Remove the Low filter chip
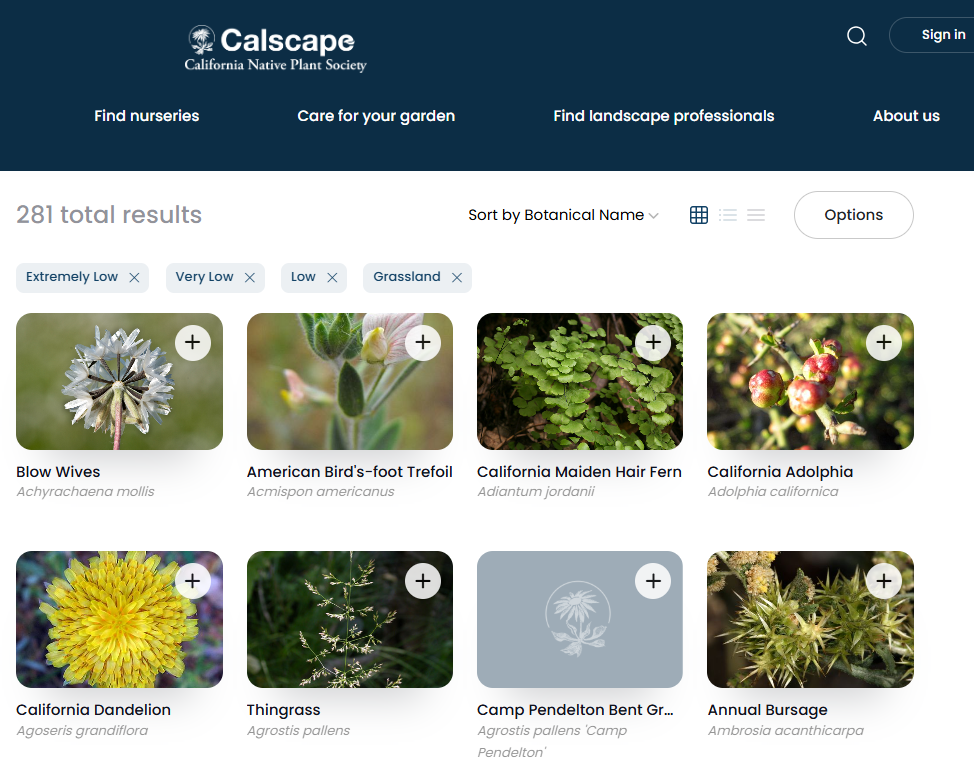The height and width of the screenshot is (779, 974). tap(332, 277)
